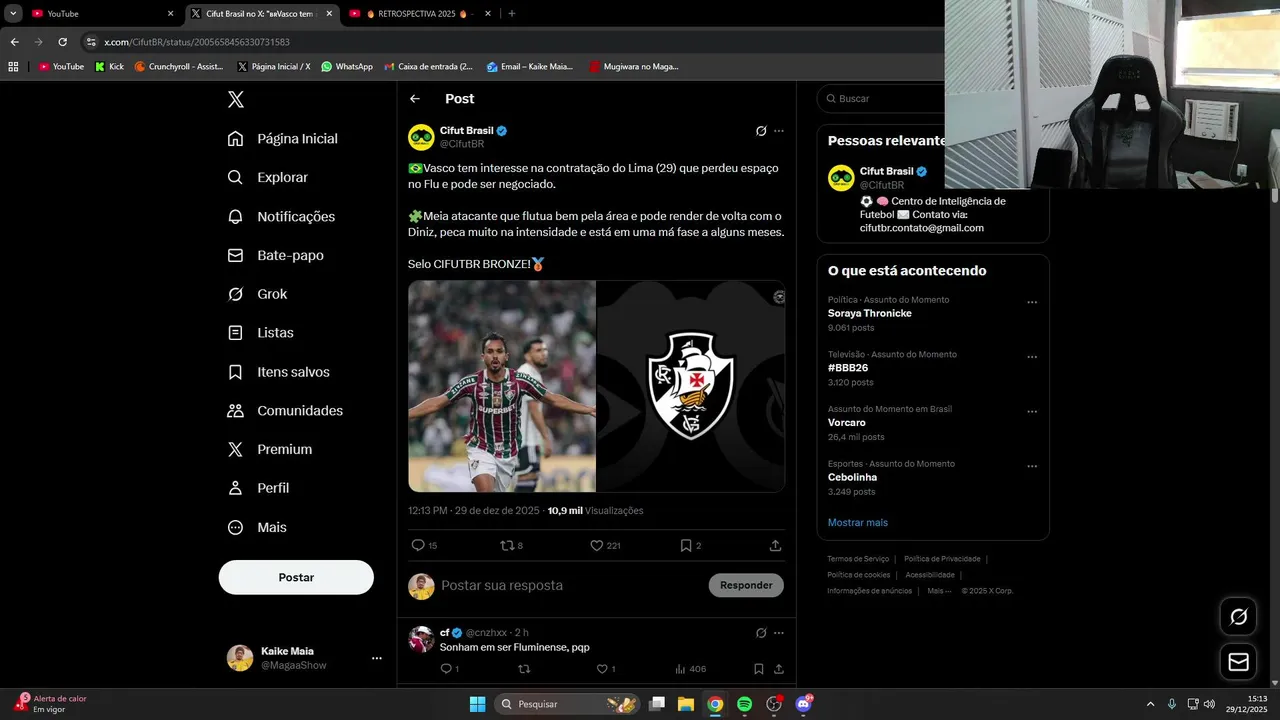Viewport: 1280px width, 720px height.
Task: Open Itens salvos bookmarks
Action: (x=278, y=372)
